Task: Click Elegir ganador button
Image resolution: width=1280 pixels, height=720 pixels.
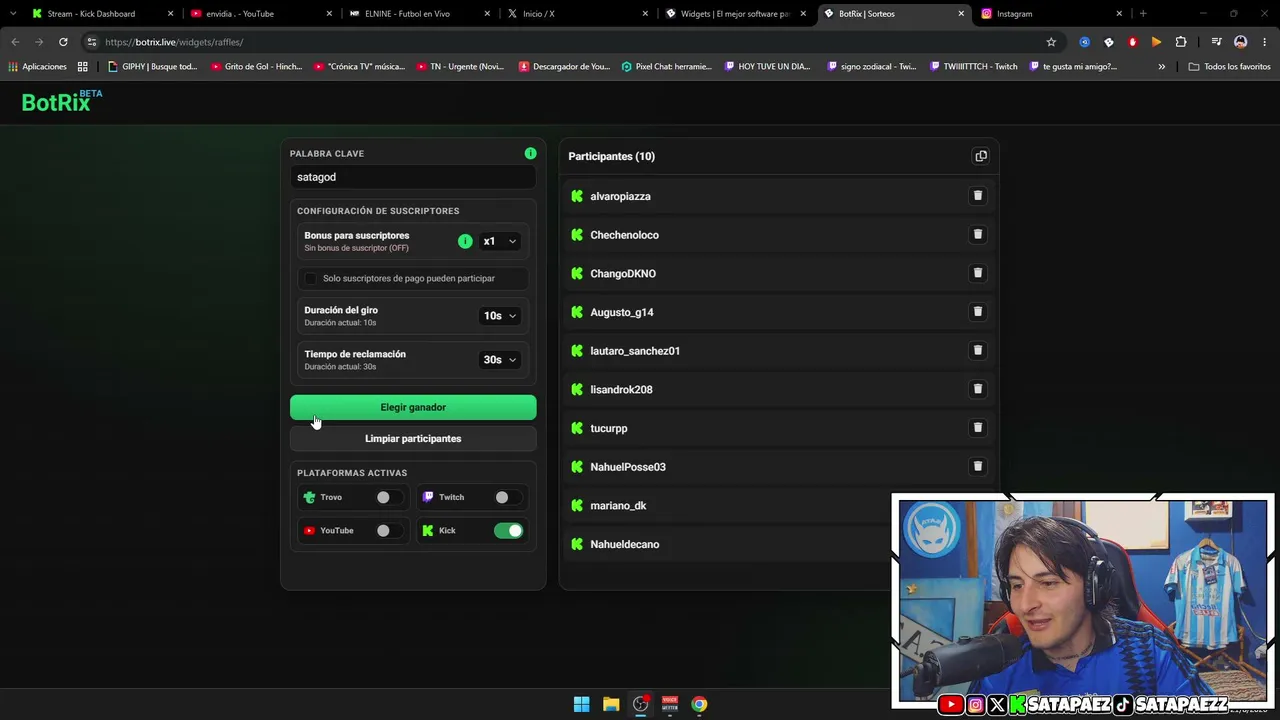Action: click(x=413, y=407)
